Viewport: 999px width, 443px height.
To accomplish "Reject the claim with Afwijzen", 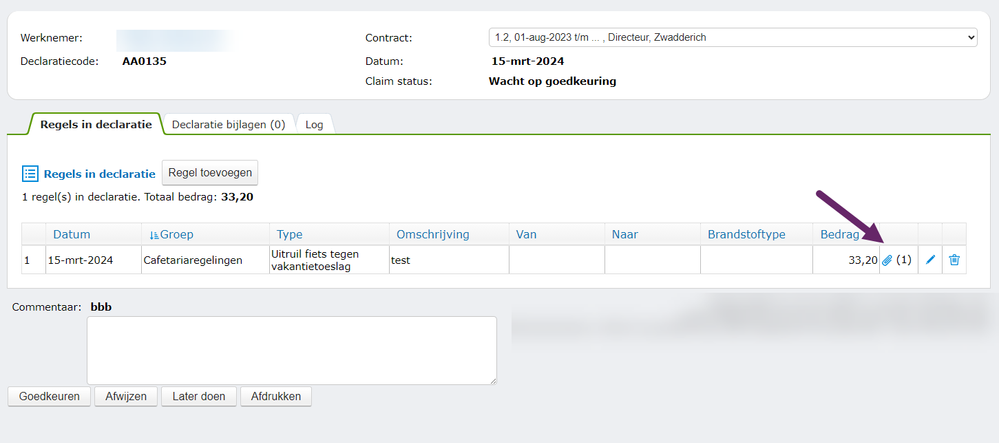I will [x=126, y=396].
